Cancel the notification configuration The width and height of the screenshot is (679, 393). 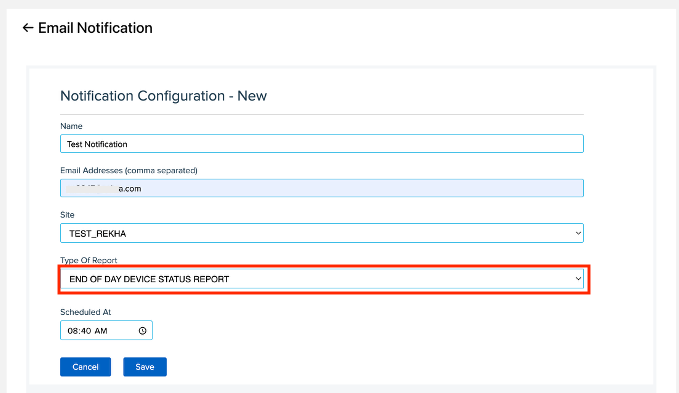click(x=85, y=367)
